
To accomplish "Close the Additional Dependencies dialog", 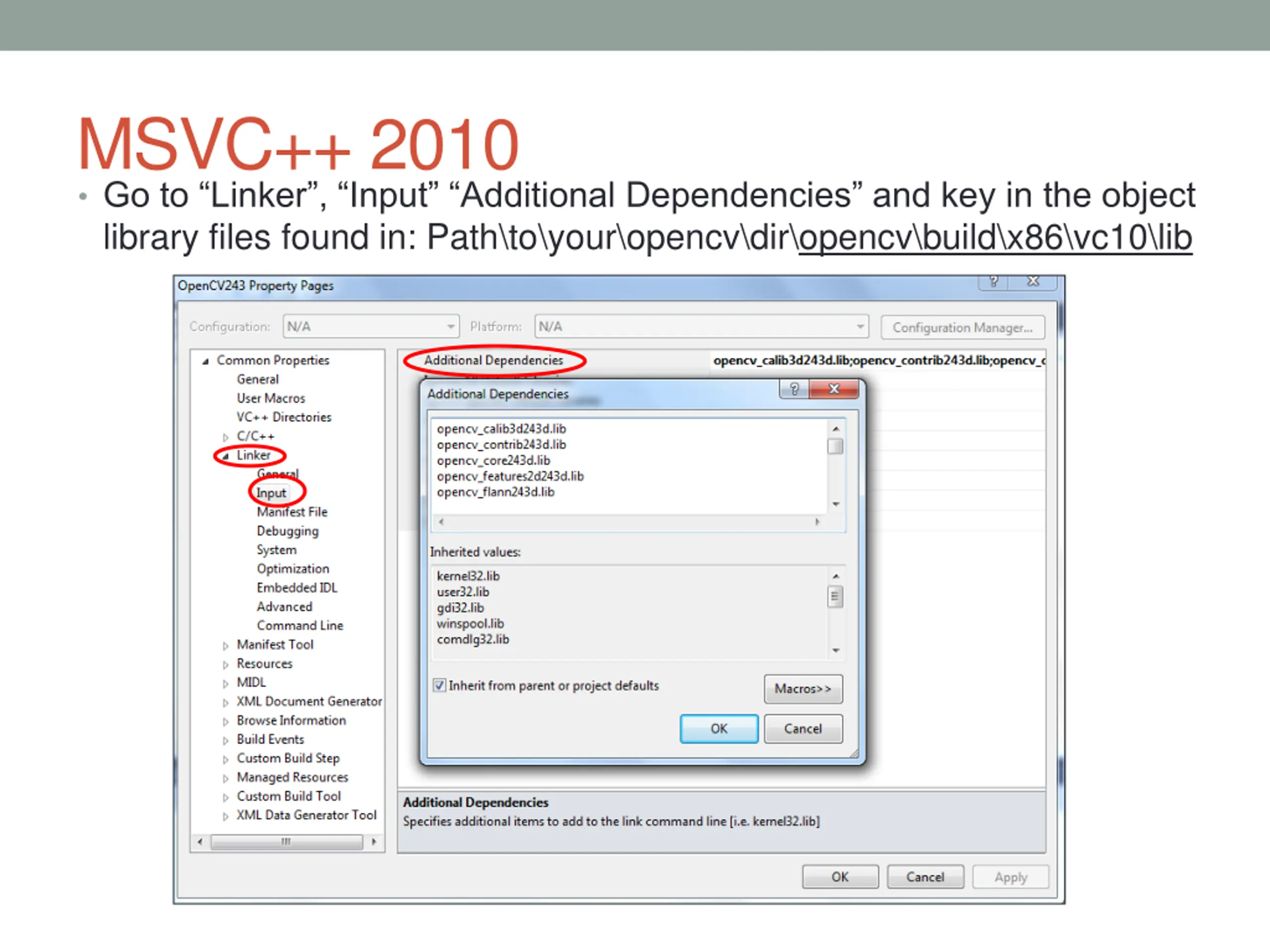I will coord(833,389).
